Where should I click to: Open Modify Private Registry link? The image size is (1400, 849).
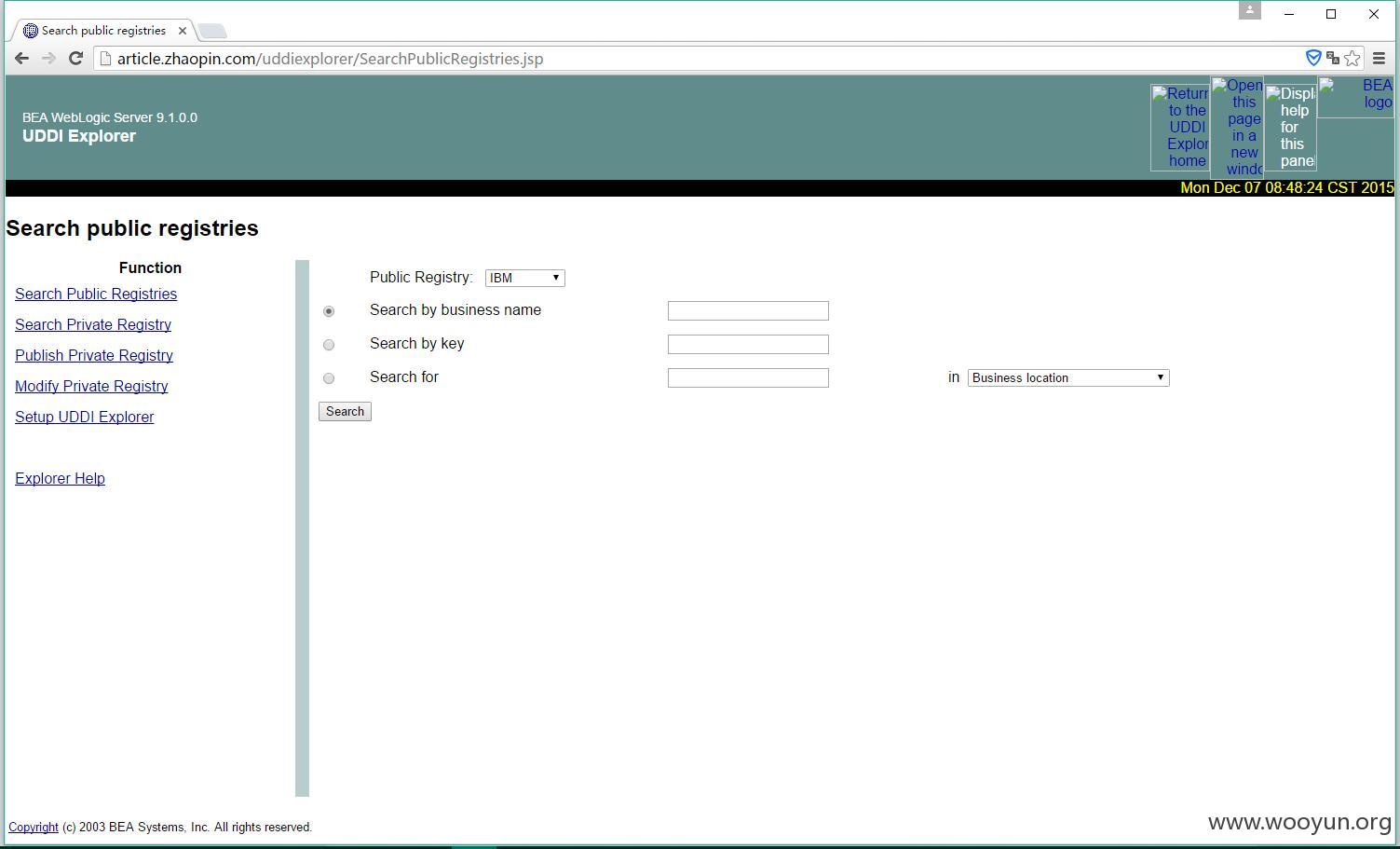pyautogui.click(x=91, y=386)
